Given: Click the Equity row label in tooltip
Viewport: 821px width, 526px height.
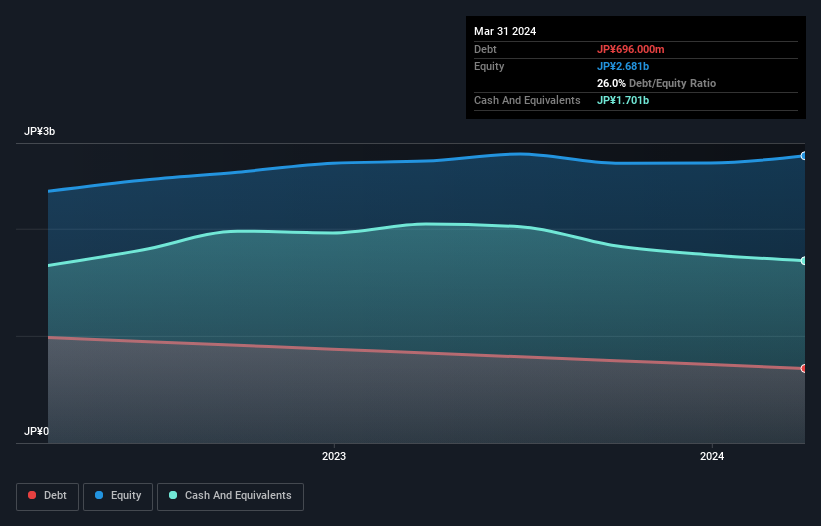Looking at the screenshot, I should pos(489,66).
